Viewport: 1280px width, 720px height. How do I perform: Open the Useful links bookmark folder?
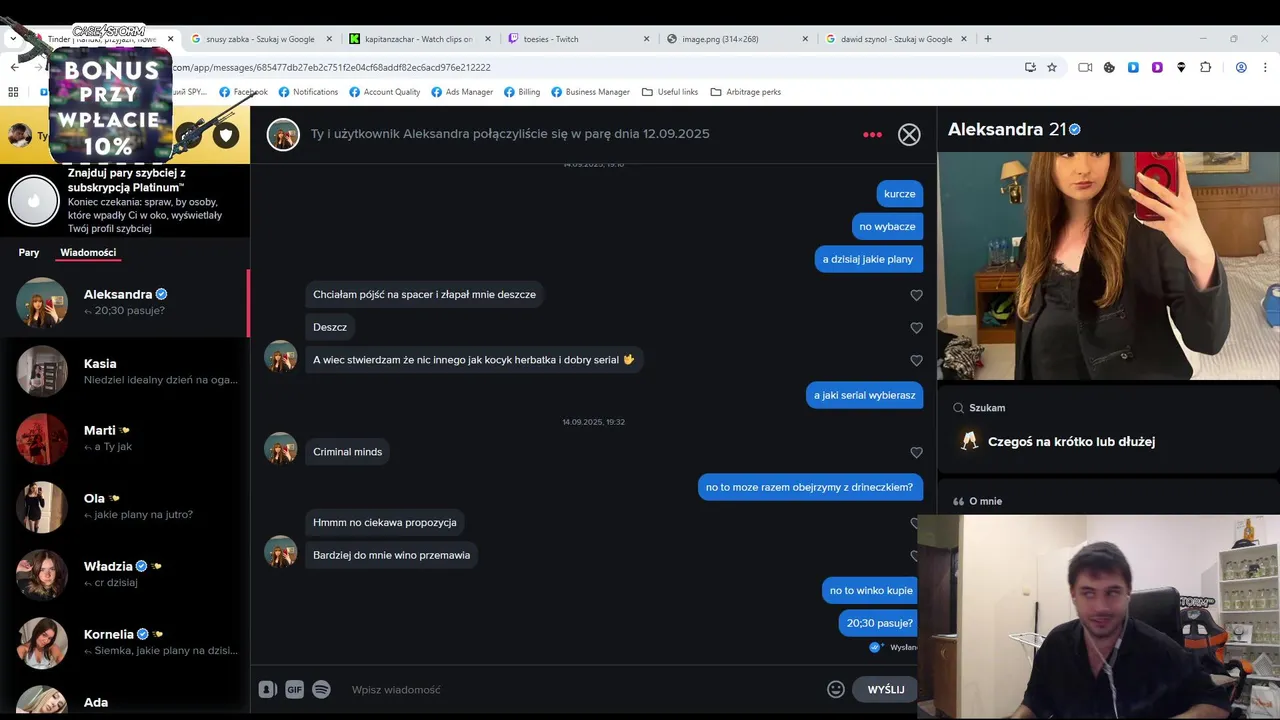pos(670,92)
